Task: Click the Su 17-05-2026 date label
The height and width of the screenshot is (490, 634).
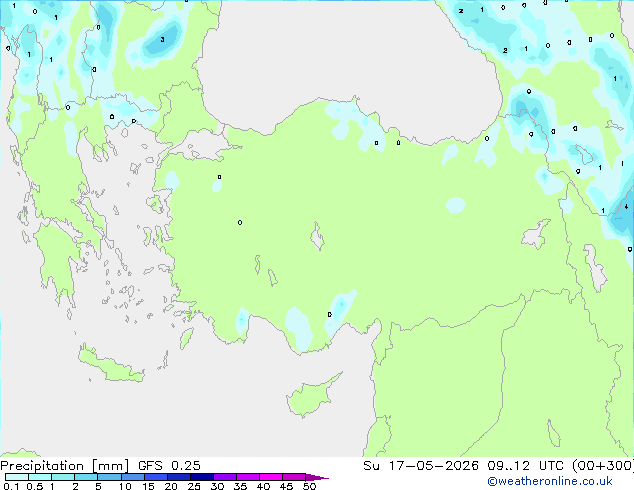Action: tap(421, 466)
